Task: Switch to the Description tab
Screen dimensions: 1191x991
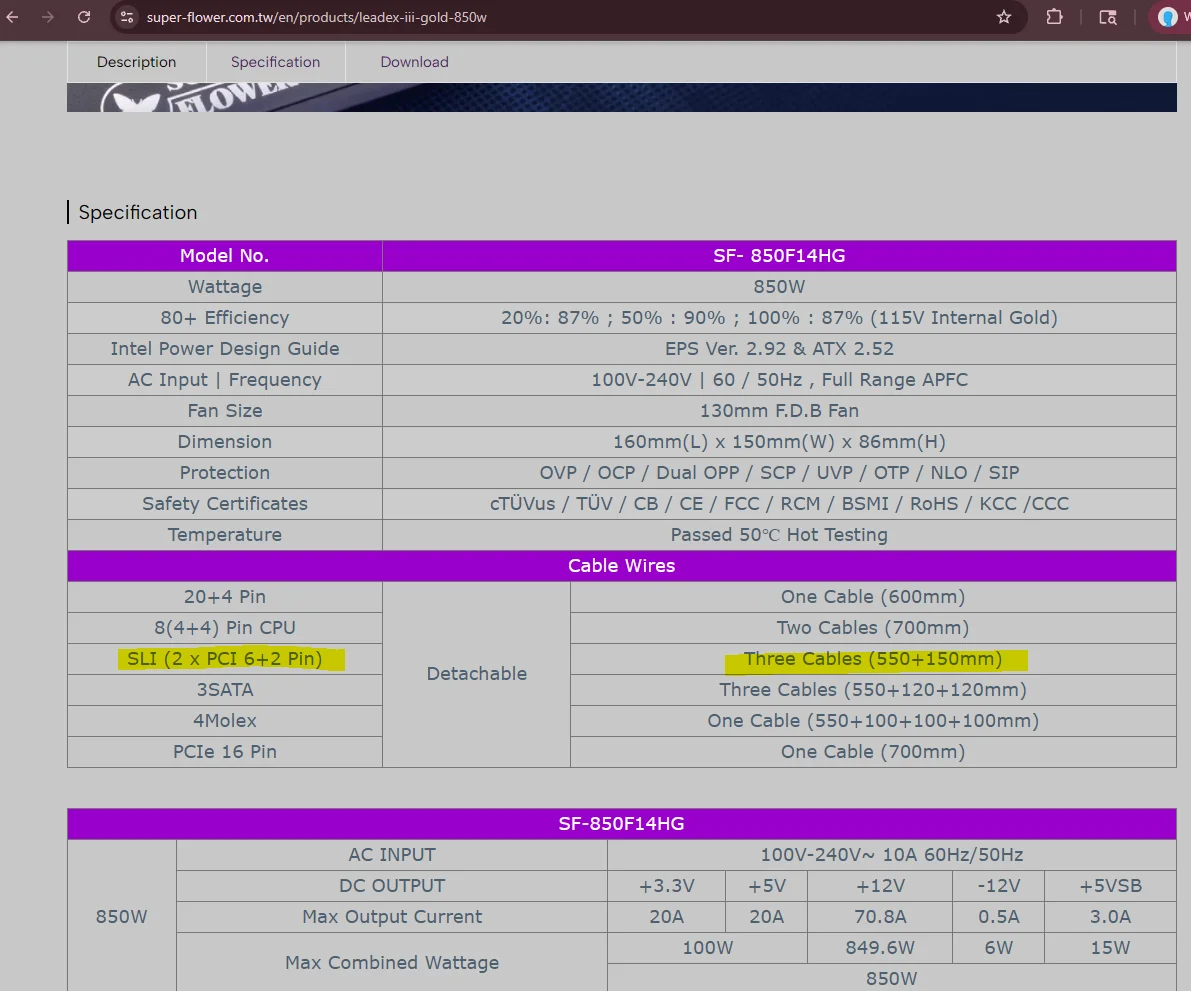Action: pos(137,62)
